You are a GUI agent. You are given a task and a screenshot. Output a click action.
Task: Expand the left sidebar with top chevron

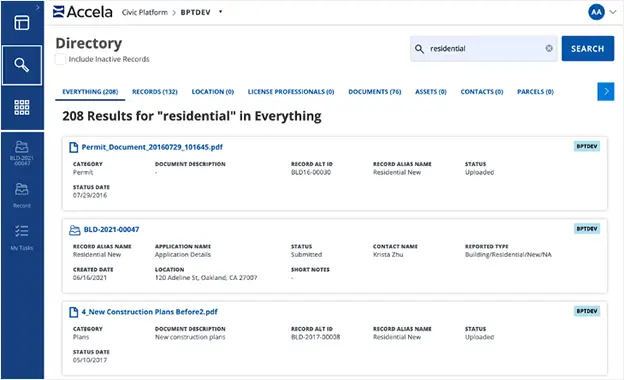37,7
